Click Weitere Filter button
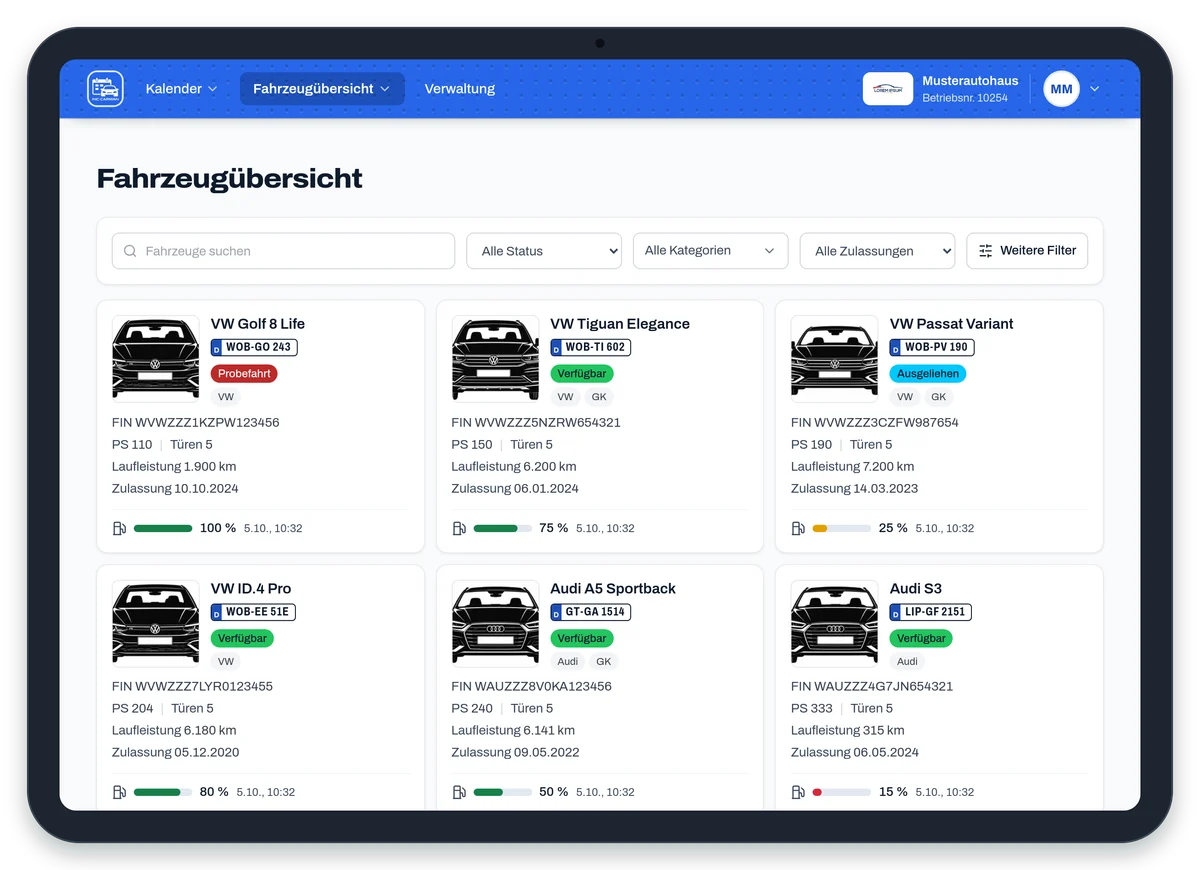 (x=1027, y=251)
